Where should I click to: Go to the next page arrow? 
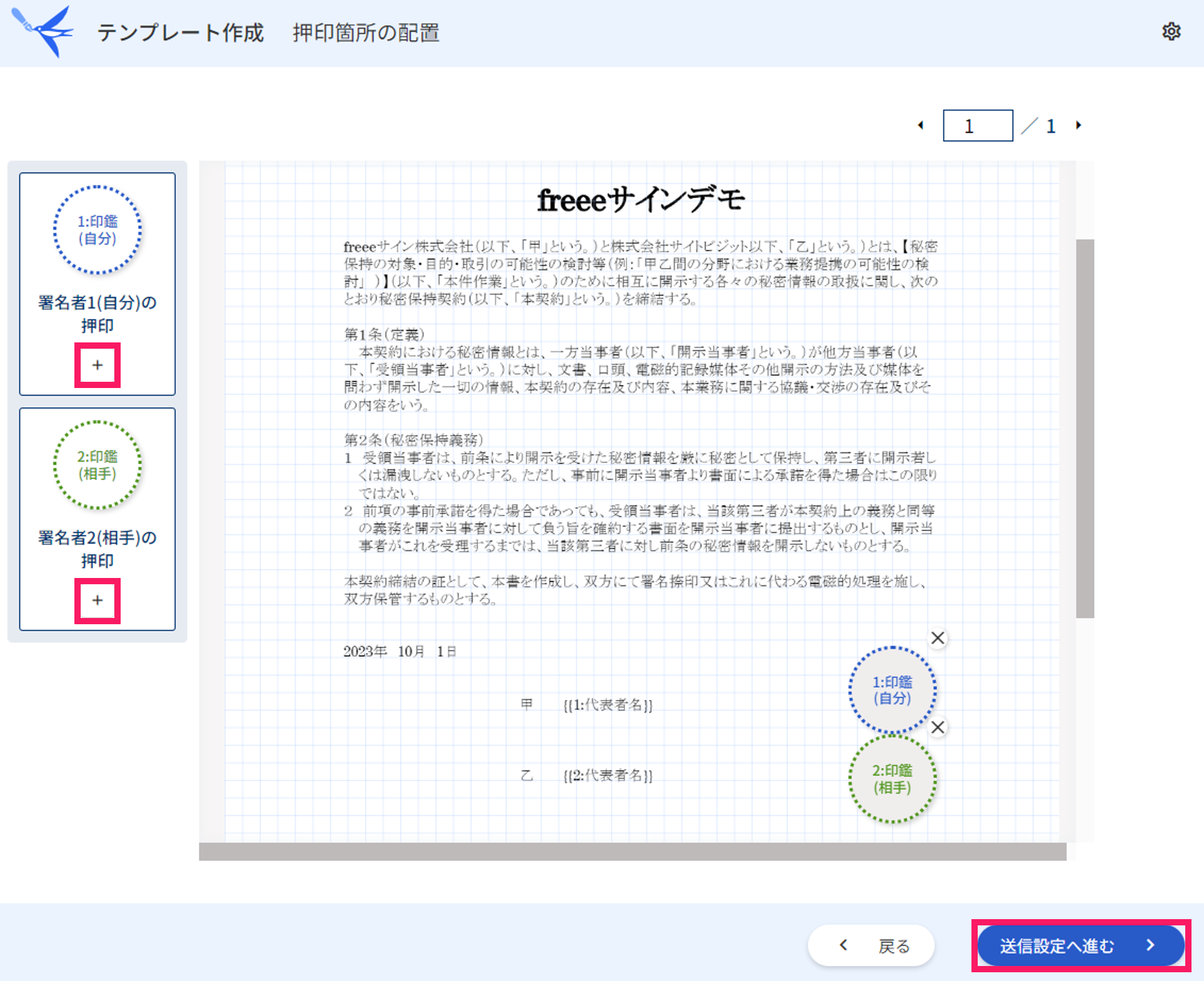1078,125
